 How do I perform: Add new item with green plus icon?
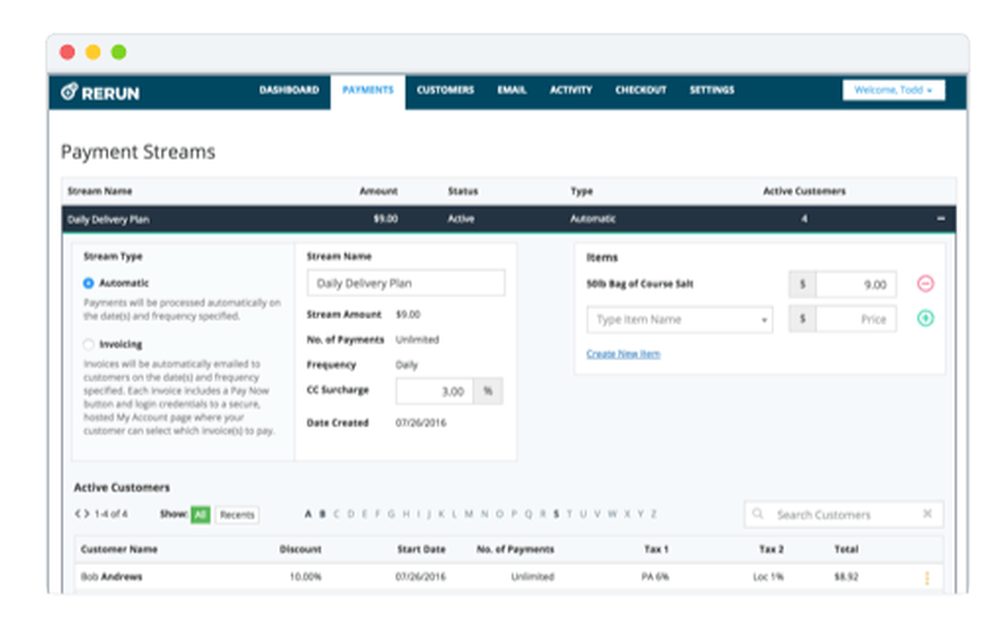tap(925, 318)
